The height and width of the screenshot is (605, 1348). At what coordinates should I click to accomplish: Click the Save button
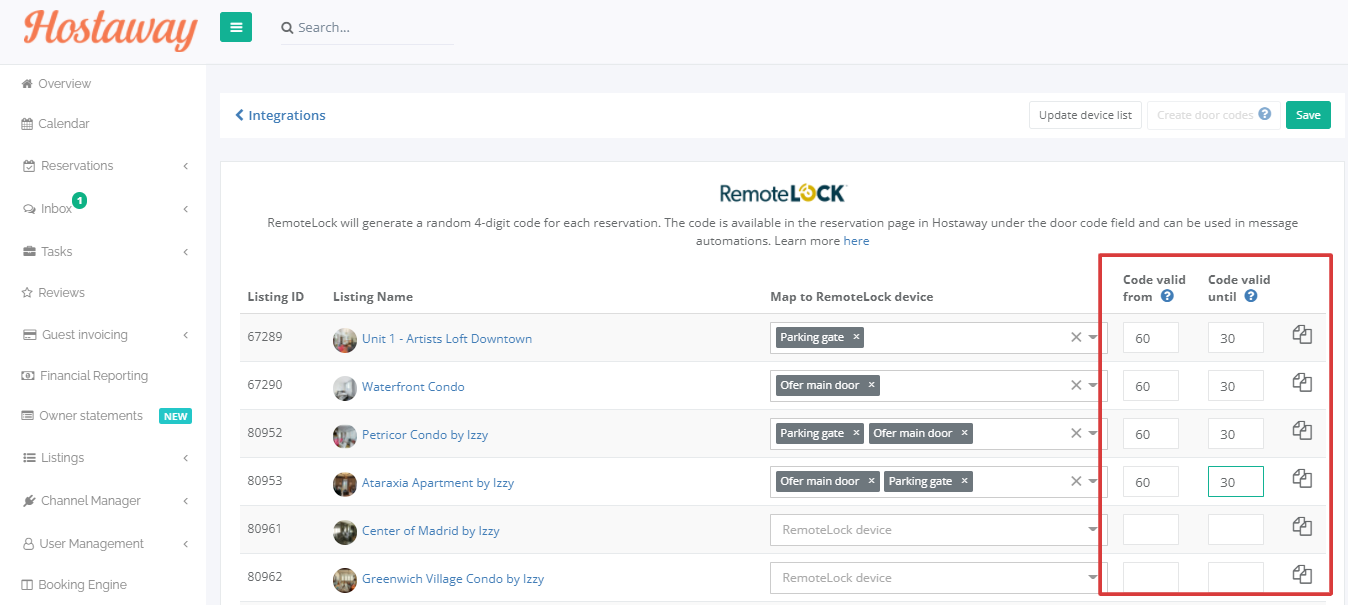click(x=1308, y=115)
